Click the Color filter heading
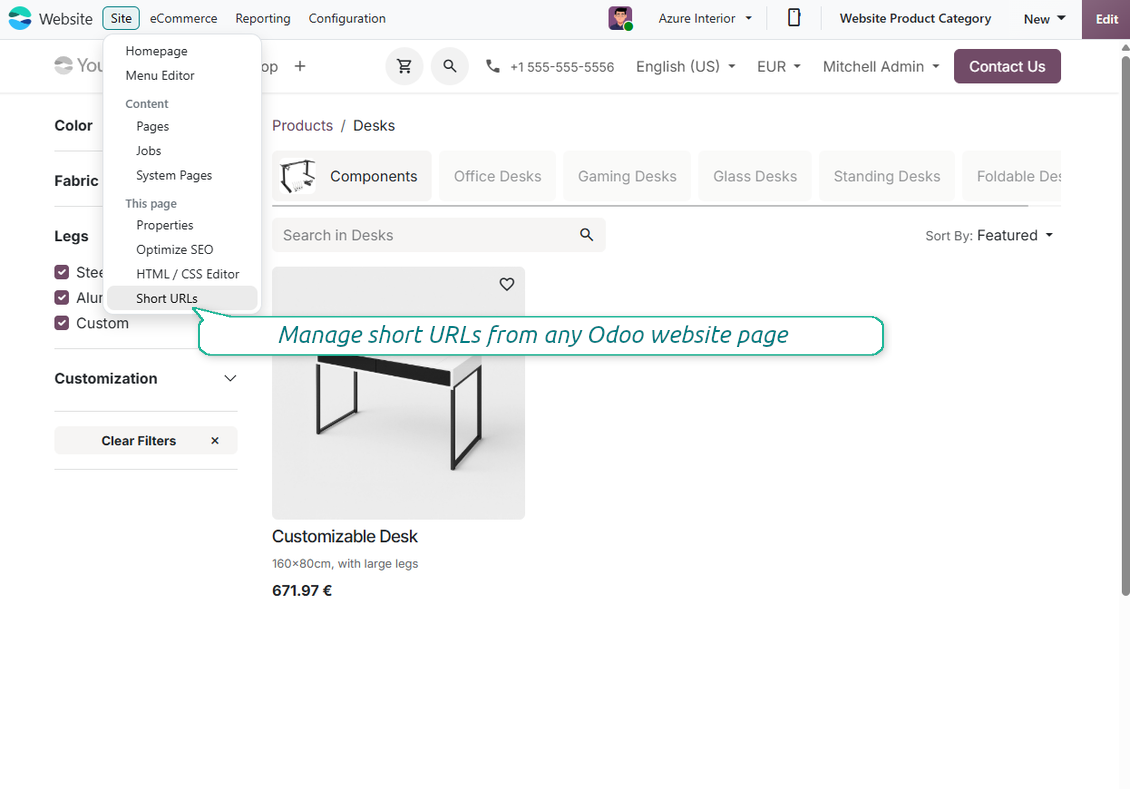The height and width of the screenshot is (789, 1130). click(74, 125)
